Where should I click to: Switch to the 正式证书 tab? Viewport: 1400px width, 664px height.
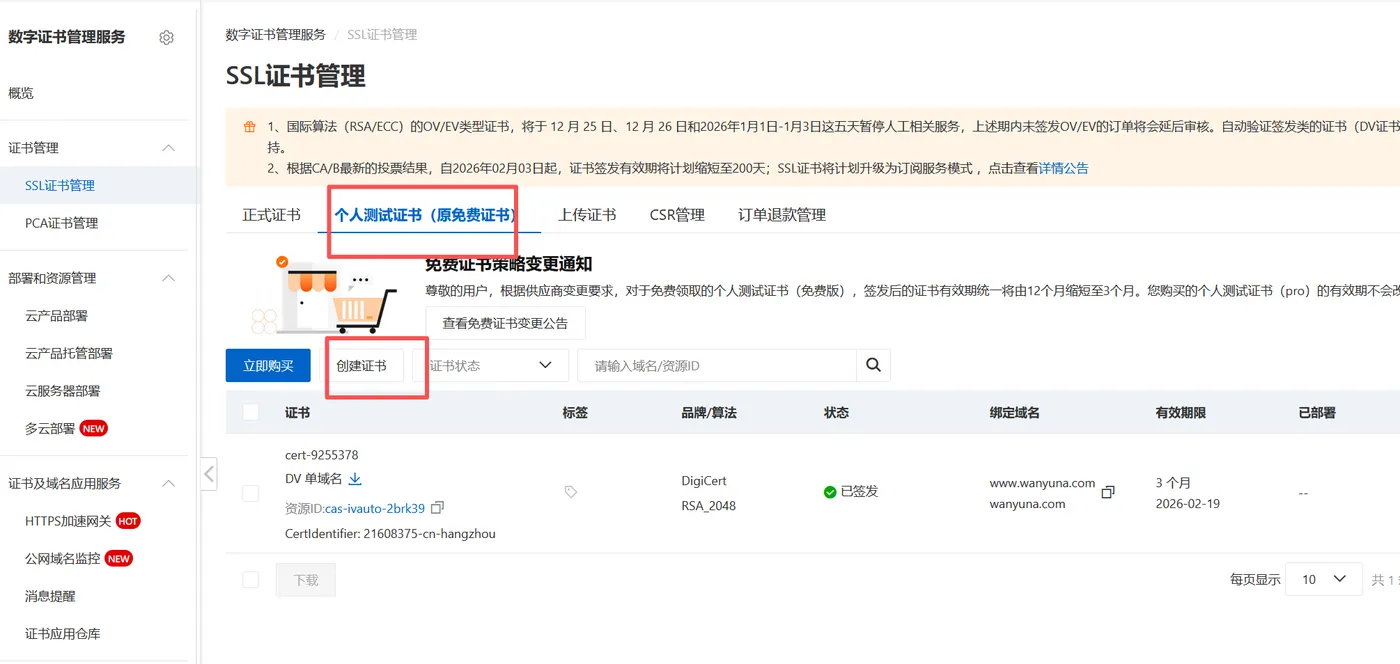(x=271, y=215)
